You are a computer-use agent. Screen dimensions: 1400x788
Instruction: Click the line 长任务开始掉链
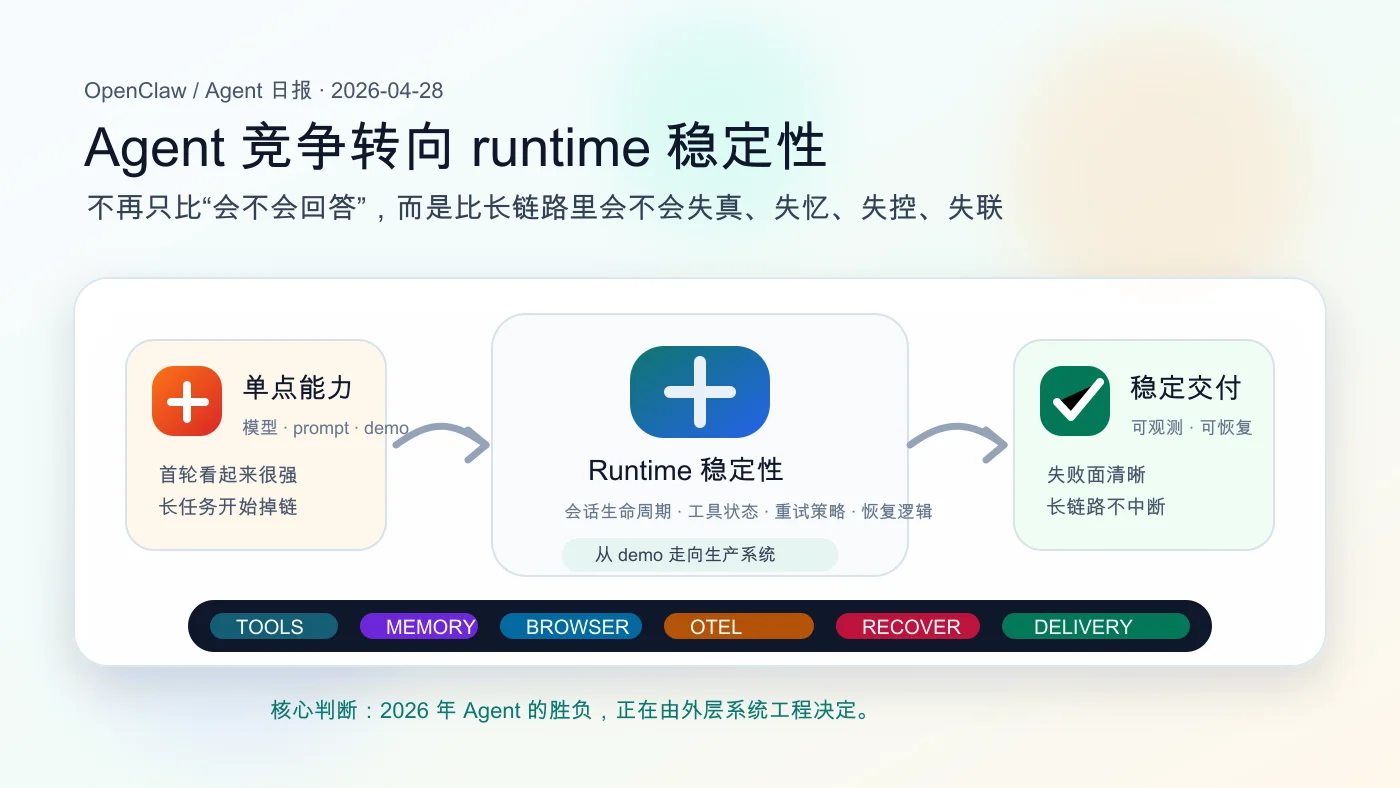228,507
